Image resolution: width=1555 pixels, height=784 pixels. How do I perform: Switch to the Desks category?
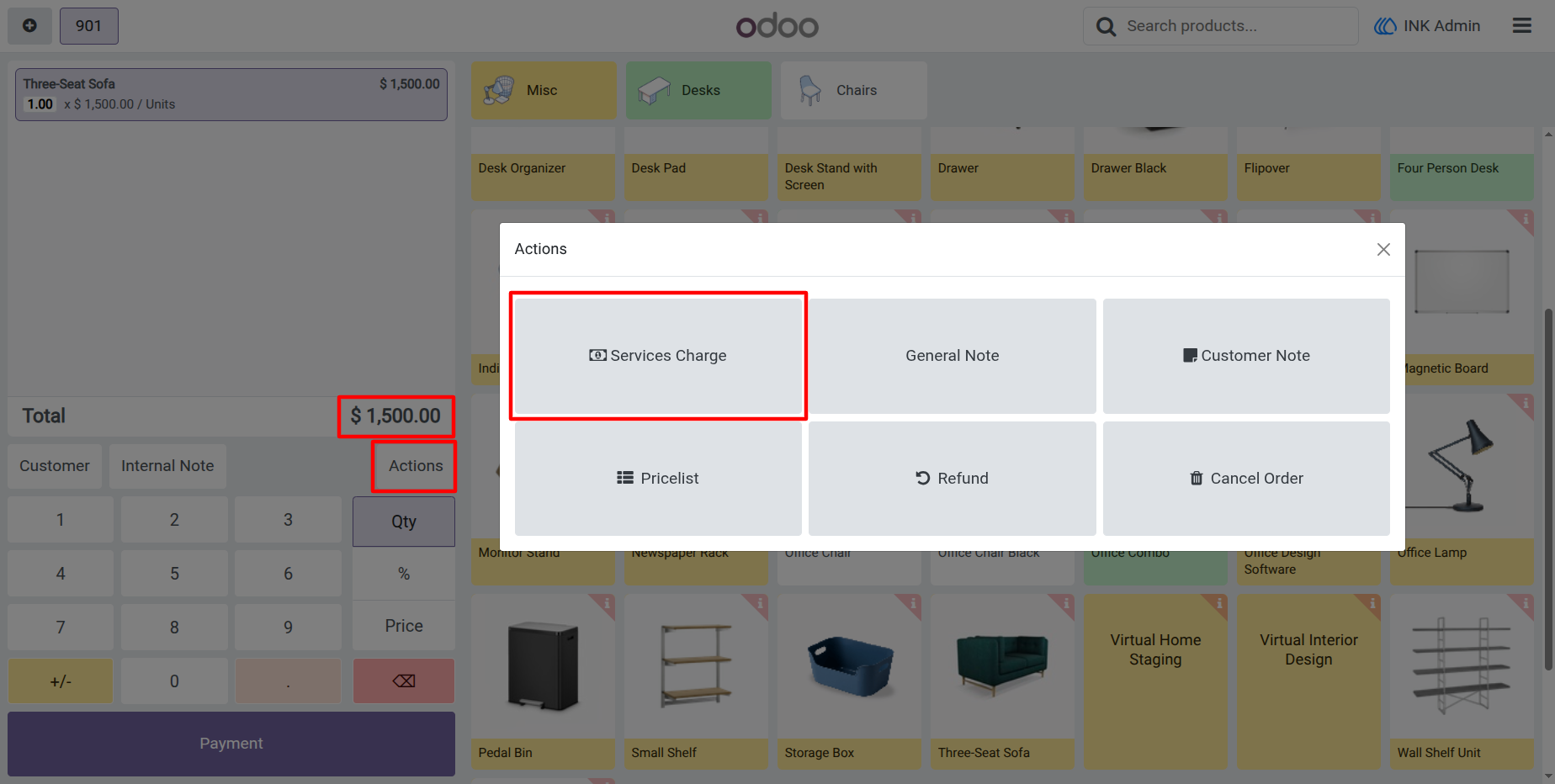[698, 90]
